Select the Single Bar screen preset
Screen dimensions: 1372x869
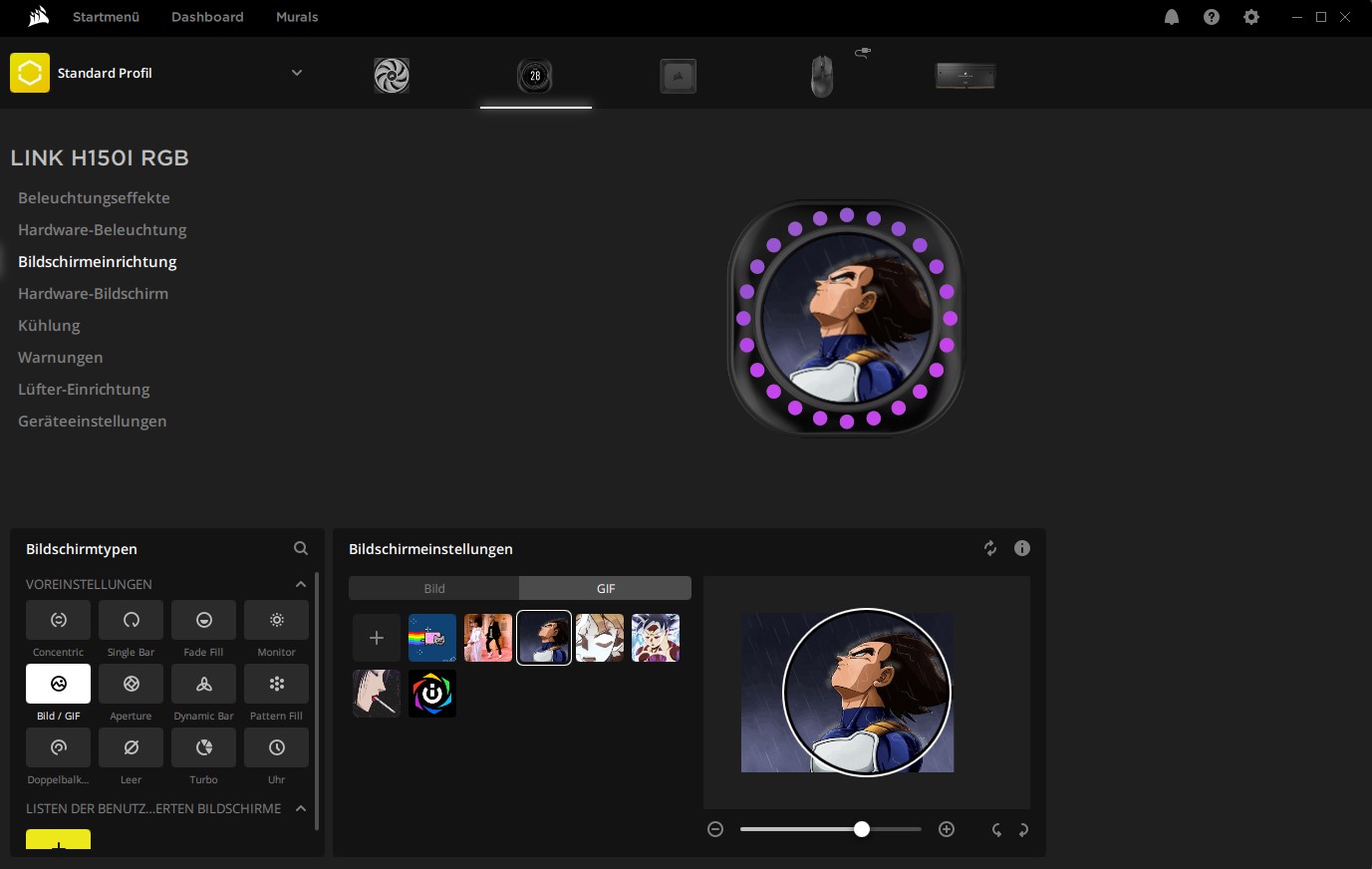pos(131,621)
